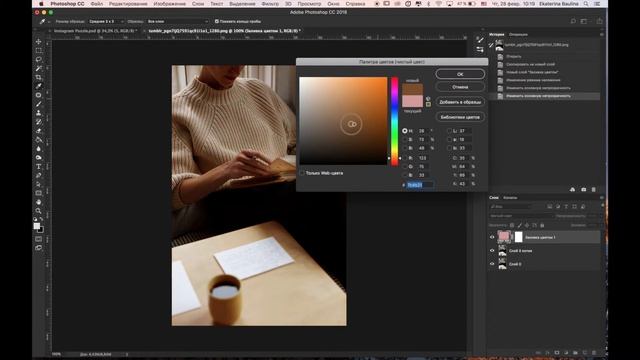
Task: Select the Crop tool
Action: point(38,78)
